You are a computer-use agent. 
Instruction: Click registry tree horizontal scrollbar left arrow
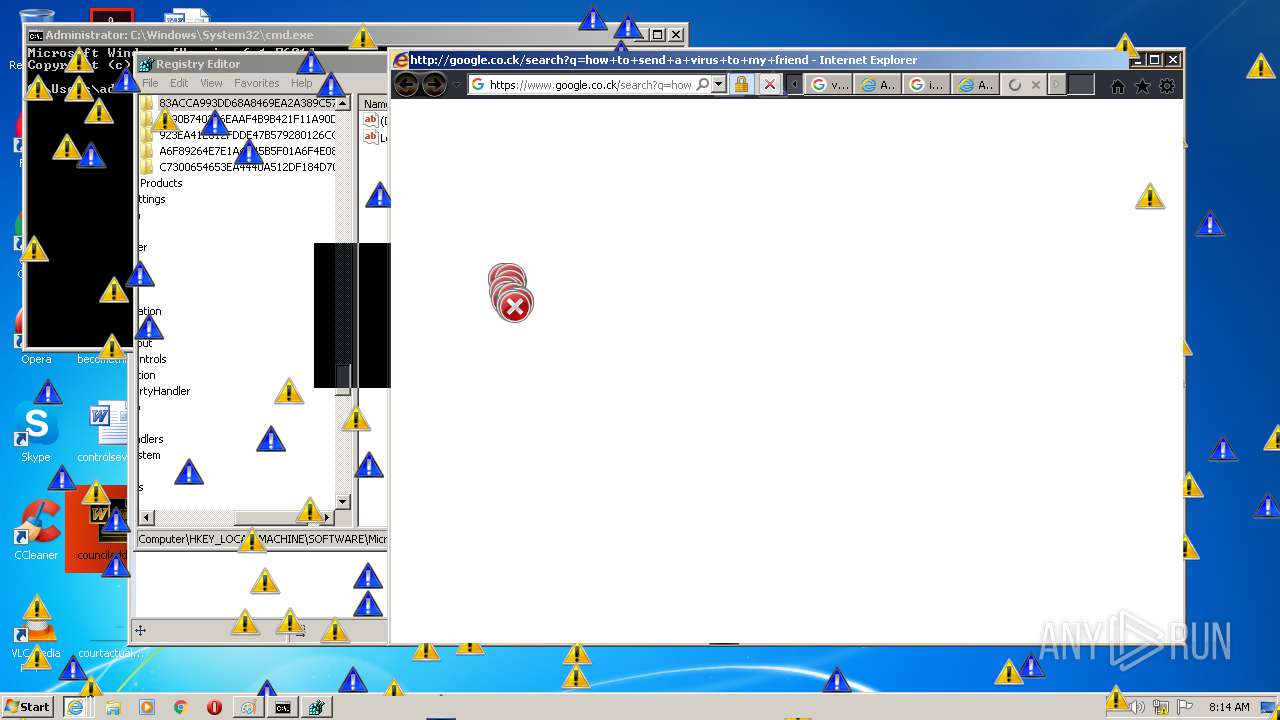pyautogui.click(x=146, y=517)
